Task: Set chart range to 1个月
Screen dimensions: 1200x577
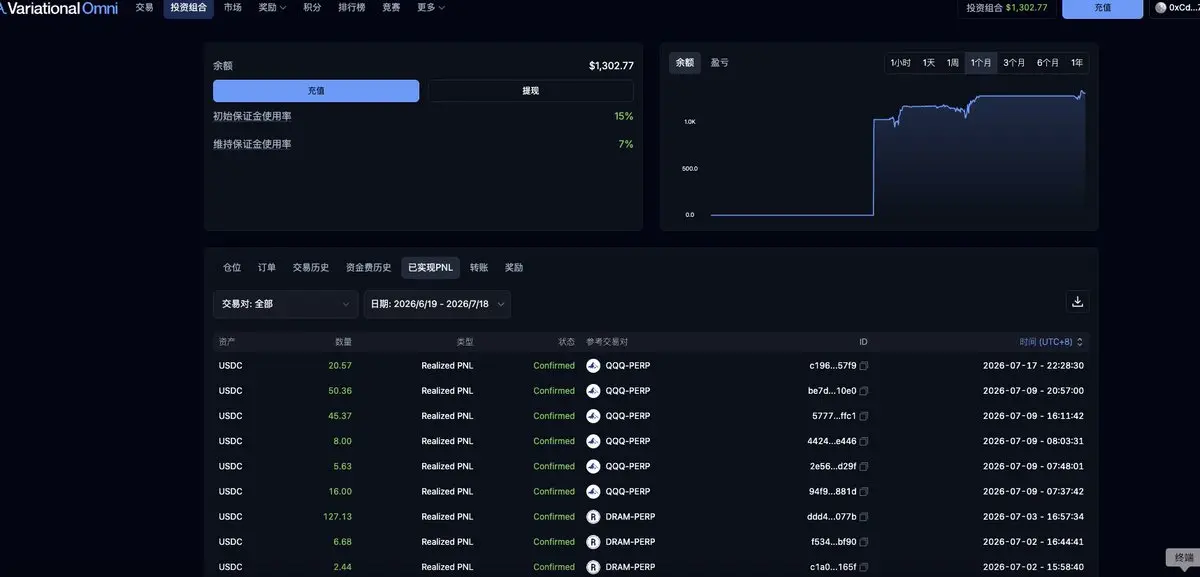Action: click(982, 63)
